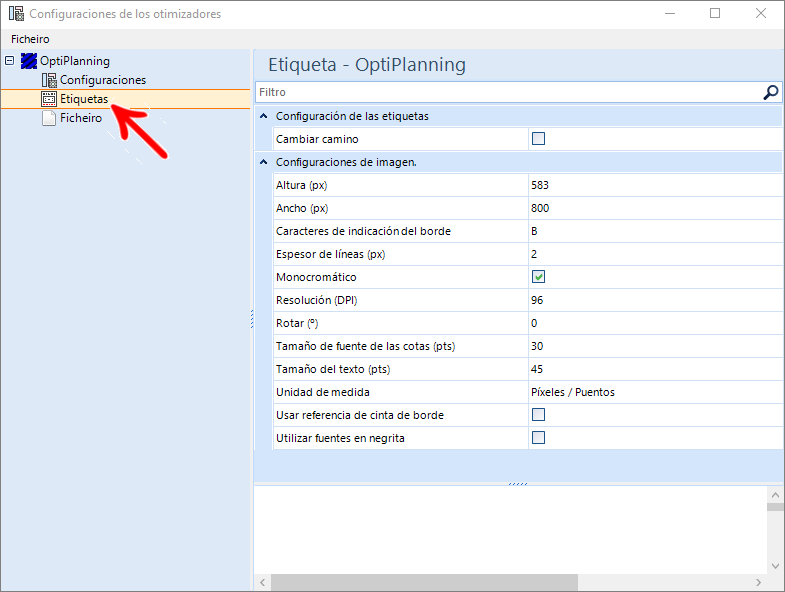Toggle the Cambiar camino checkbox
The image size is (785, 592).
pos(538,139)
